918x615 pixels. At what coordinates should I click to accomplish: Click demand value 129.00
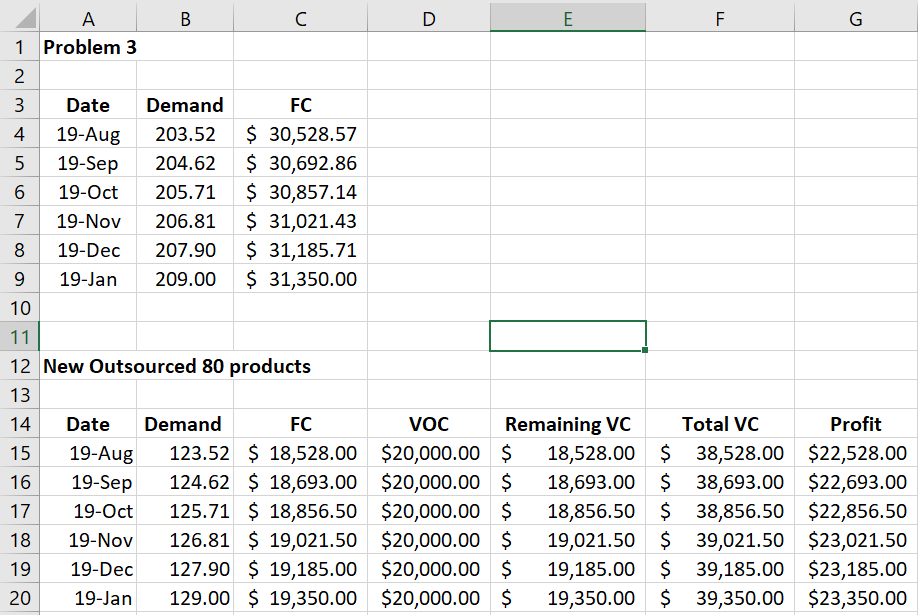185,597
